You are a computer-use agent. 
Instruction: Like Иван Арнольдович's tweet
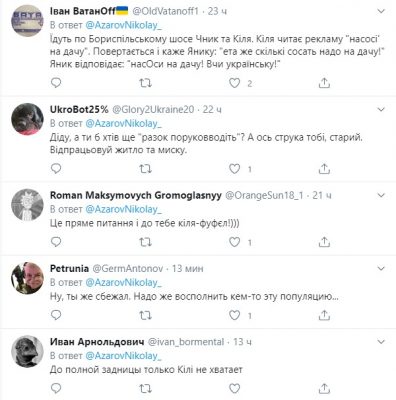(x=234, y=388)
